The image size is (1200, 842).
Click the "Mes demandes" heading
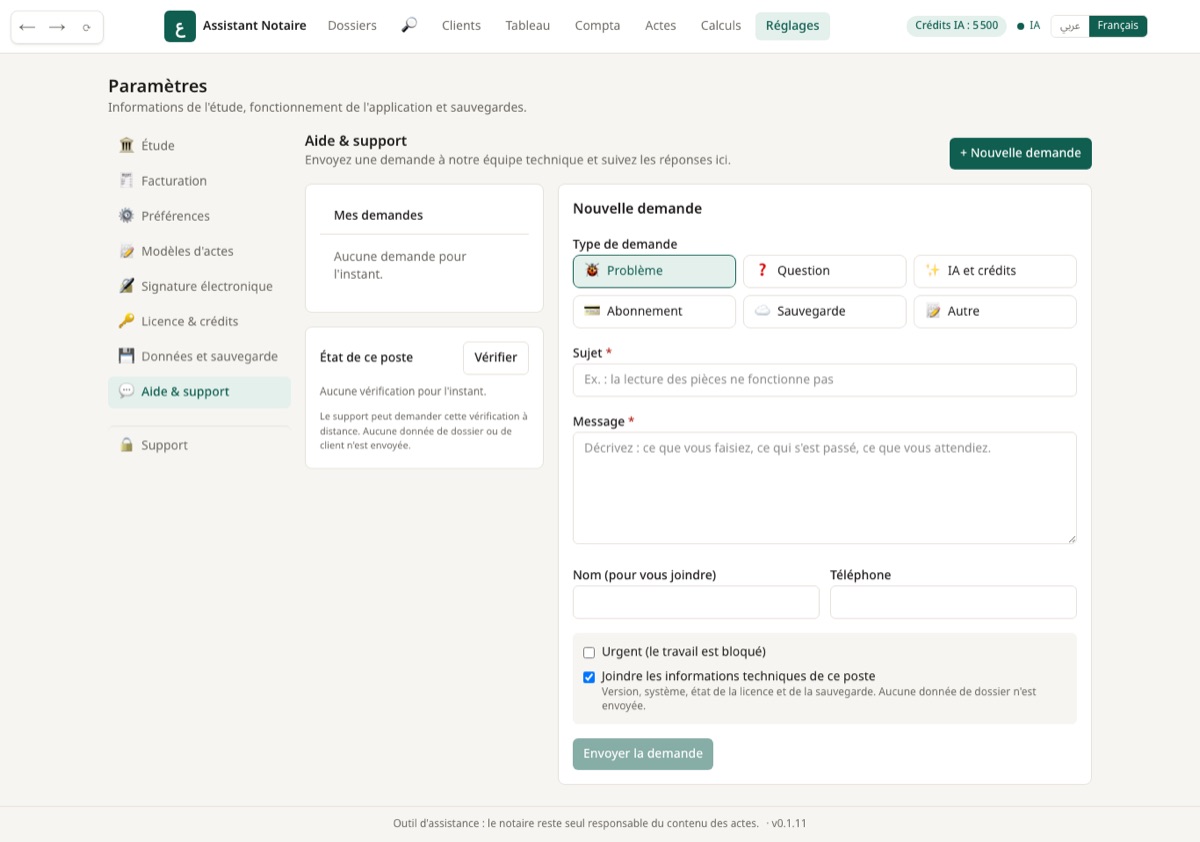(x=378, y=215)
